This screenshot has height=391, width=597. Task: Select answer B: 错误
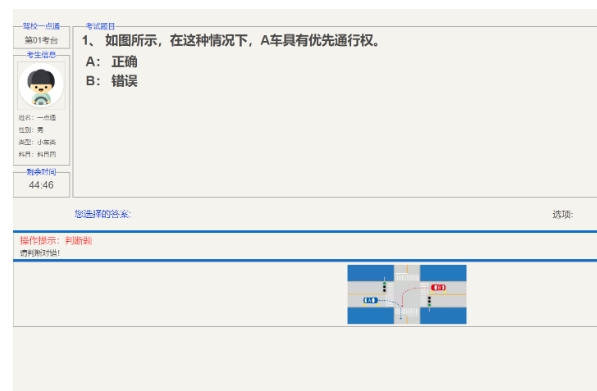(112, 81)
